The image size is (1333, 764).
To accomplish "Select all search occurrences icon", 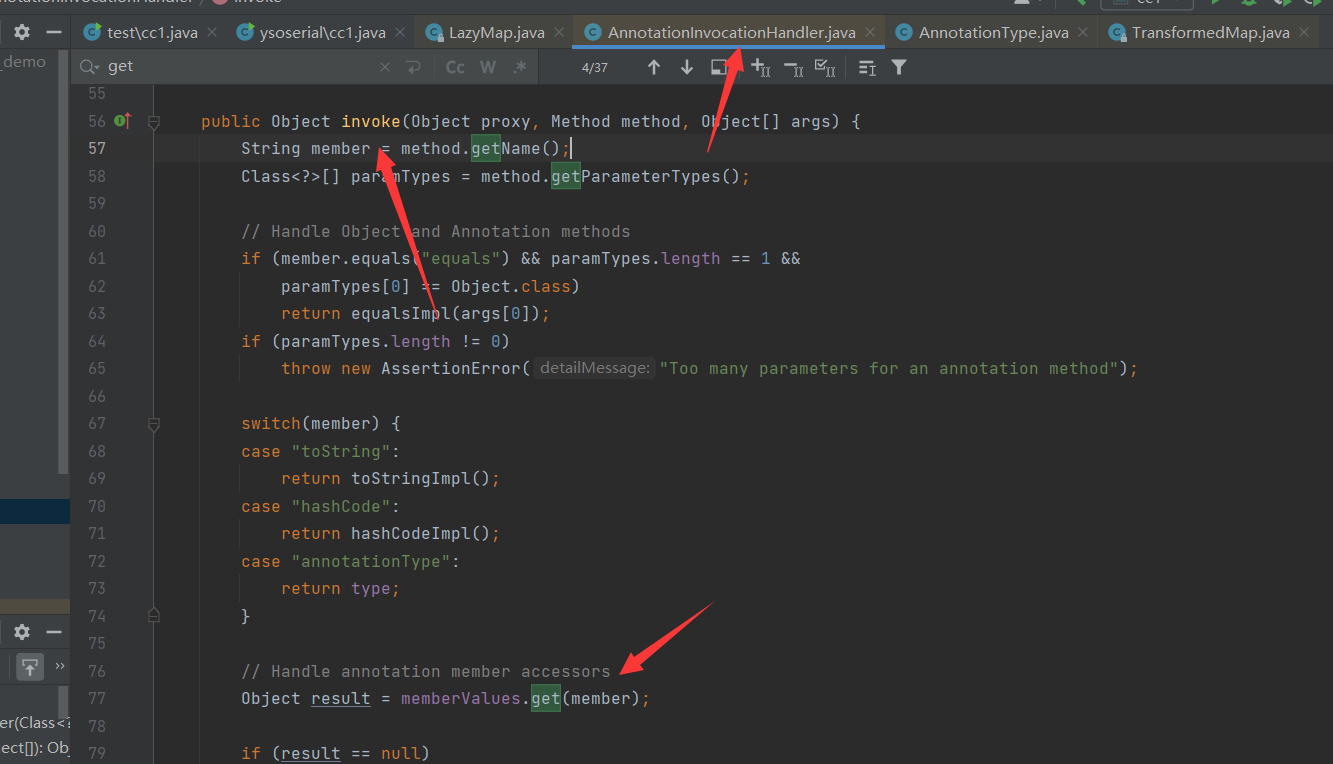I will click(825, 67).
